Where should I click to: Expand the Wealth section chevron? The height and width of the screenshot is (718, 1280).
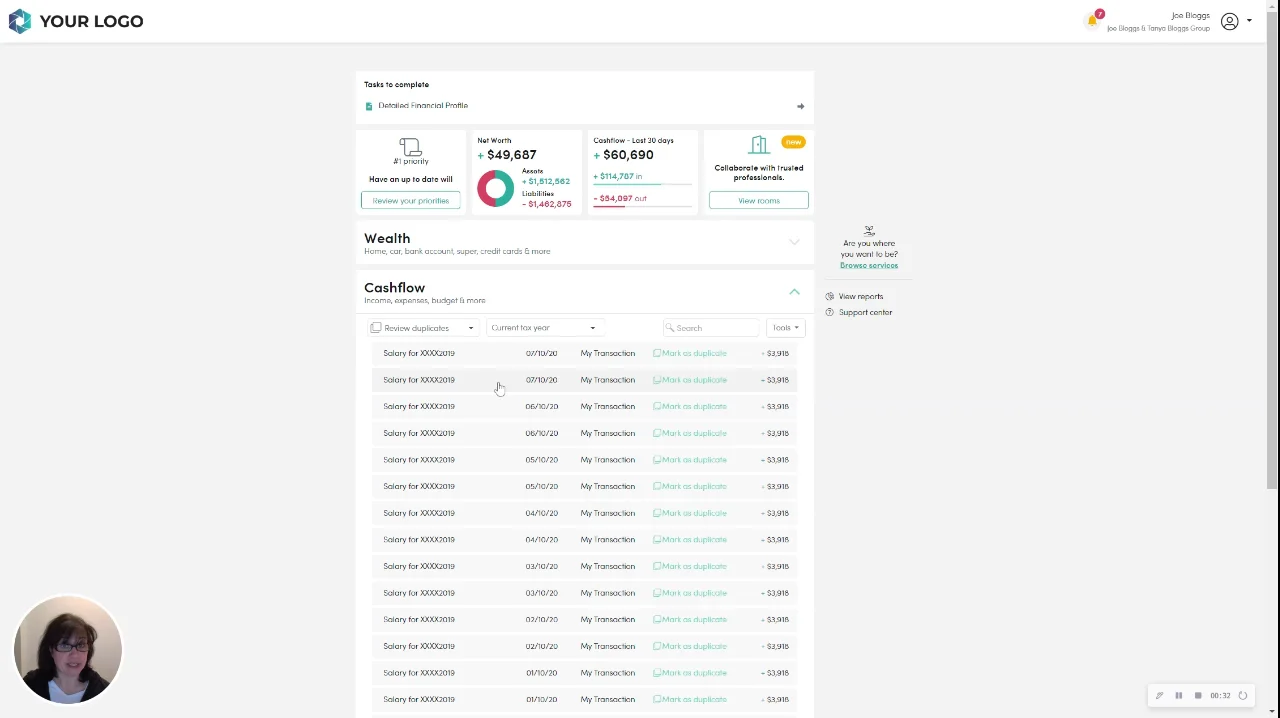coord(794,242)
